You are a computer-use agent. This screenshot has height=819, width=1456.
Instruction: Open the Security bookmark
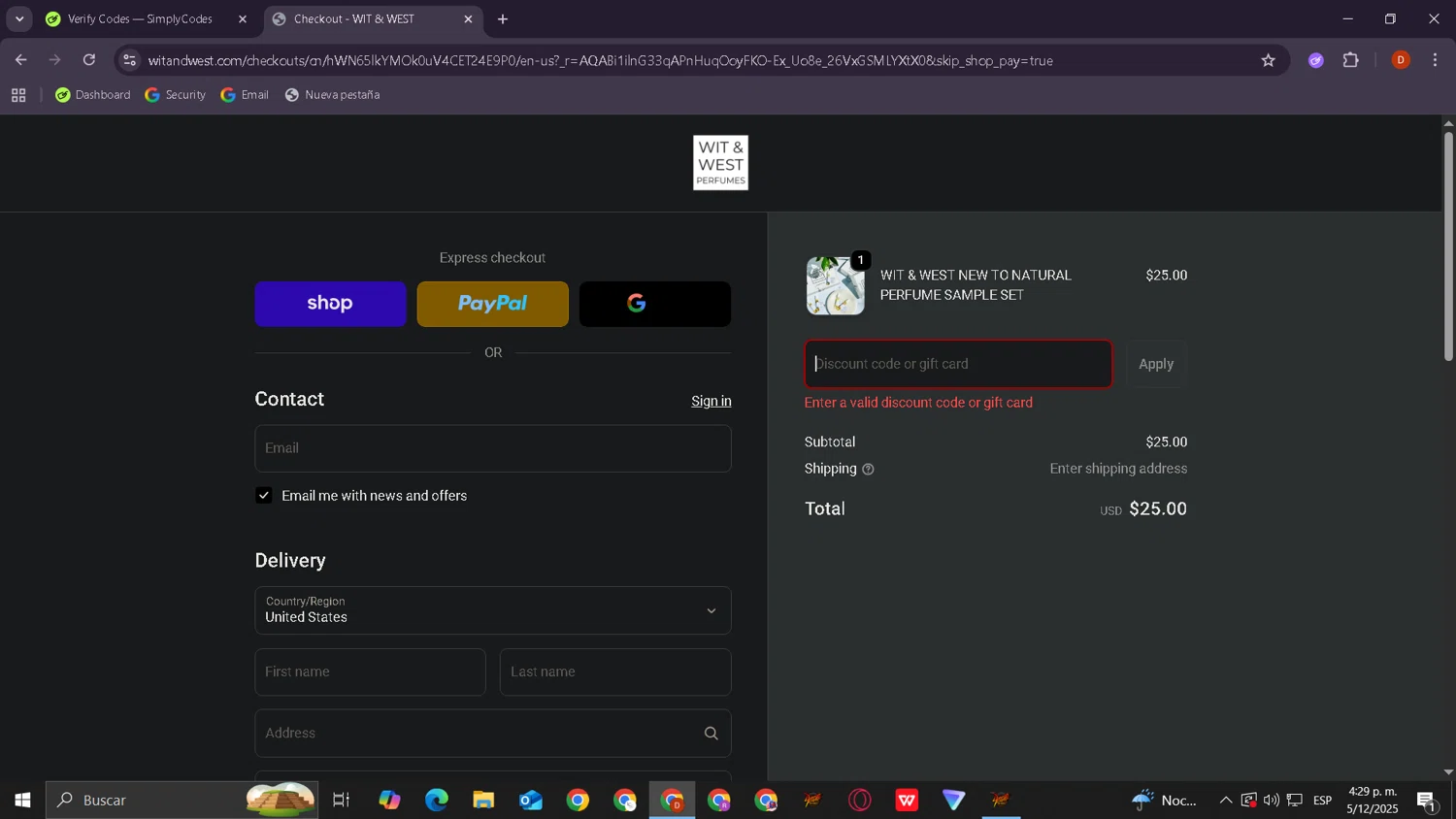176,95
